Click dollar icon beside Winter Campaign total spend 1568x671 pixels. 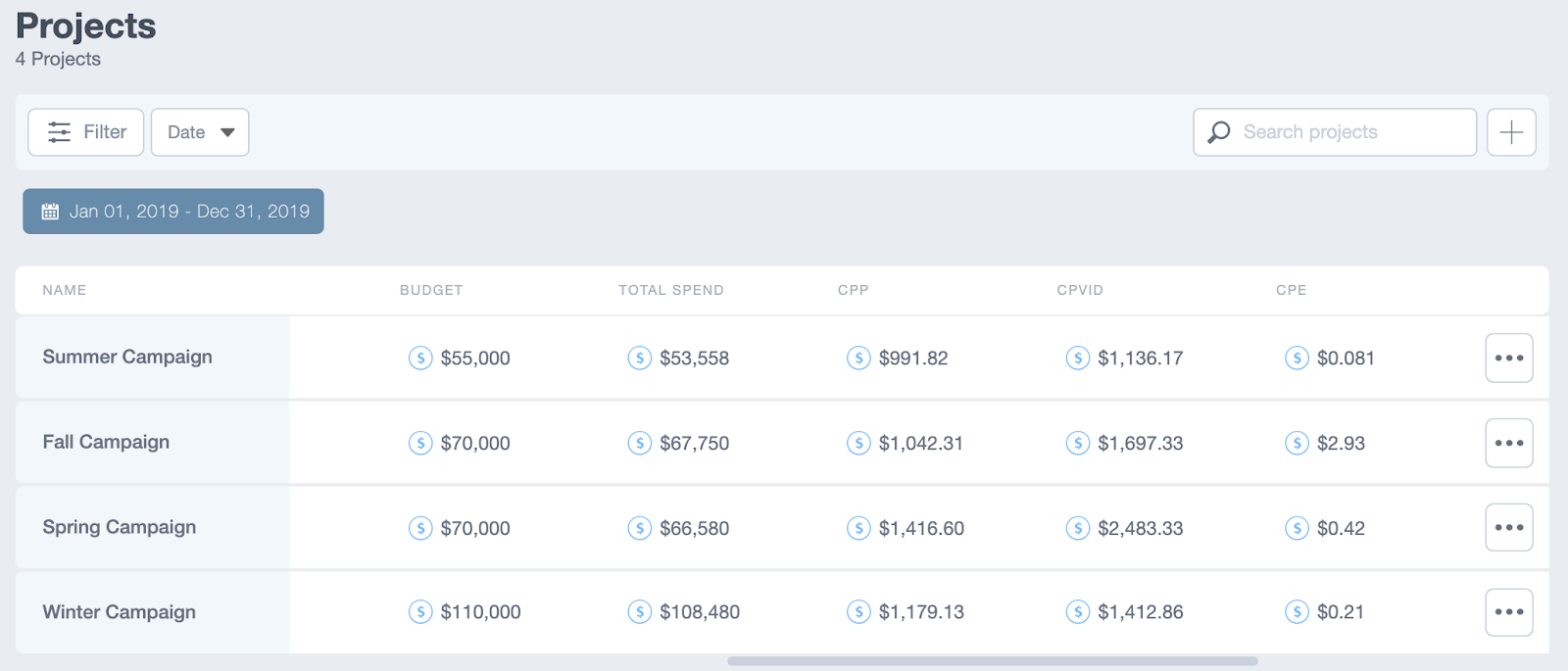click(640, 612)
